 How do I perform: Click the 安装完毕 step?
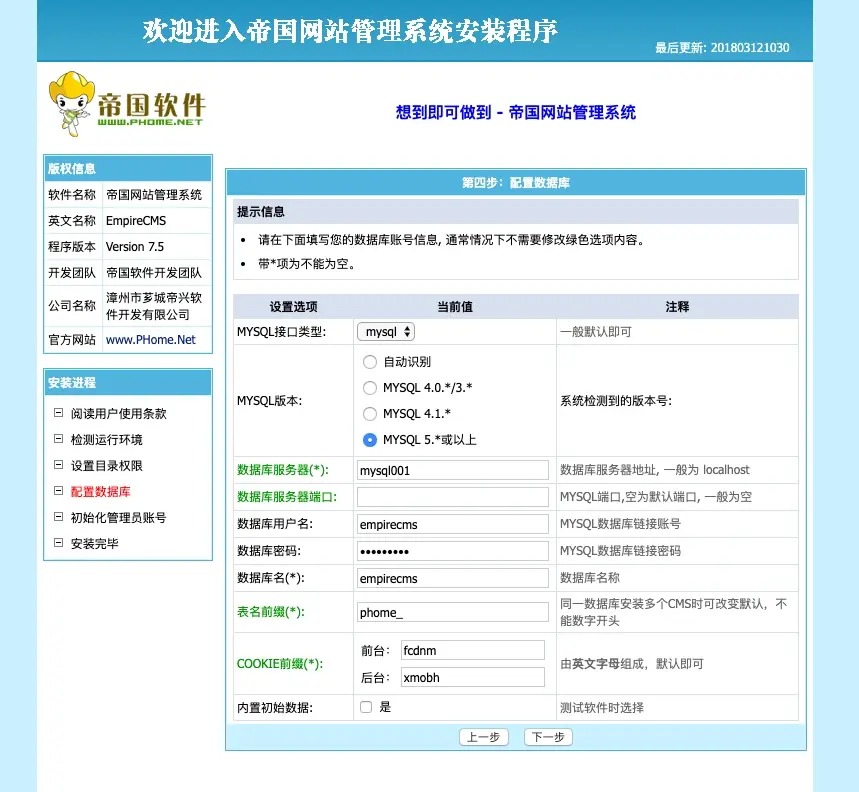pyautogui.click(x=94, y=543)
